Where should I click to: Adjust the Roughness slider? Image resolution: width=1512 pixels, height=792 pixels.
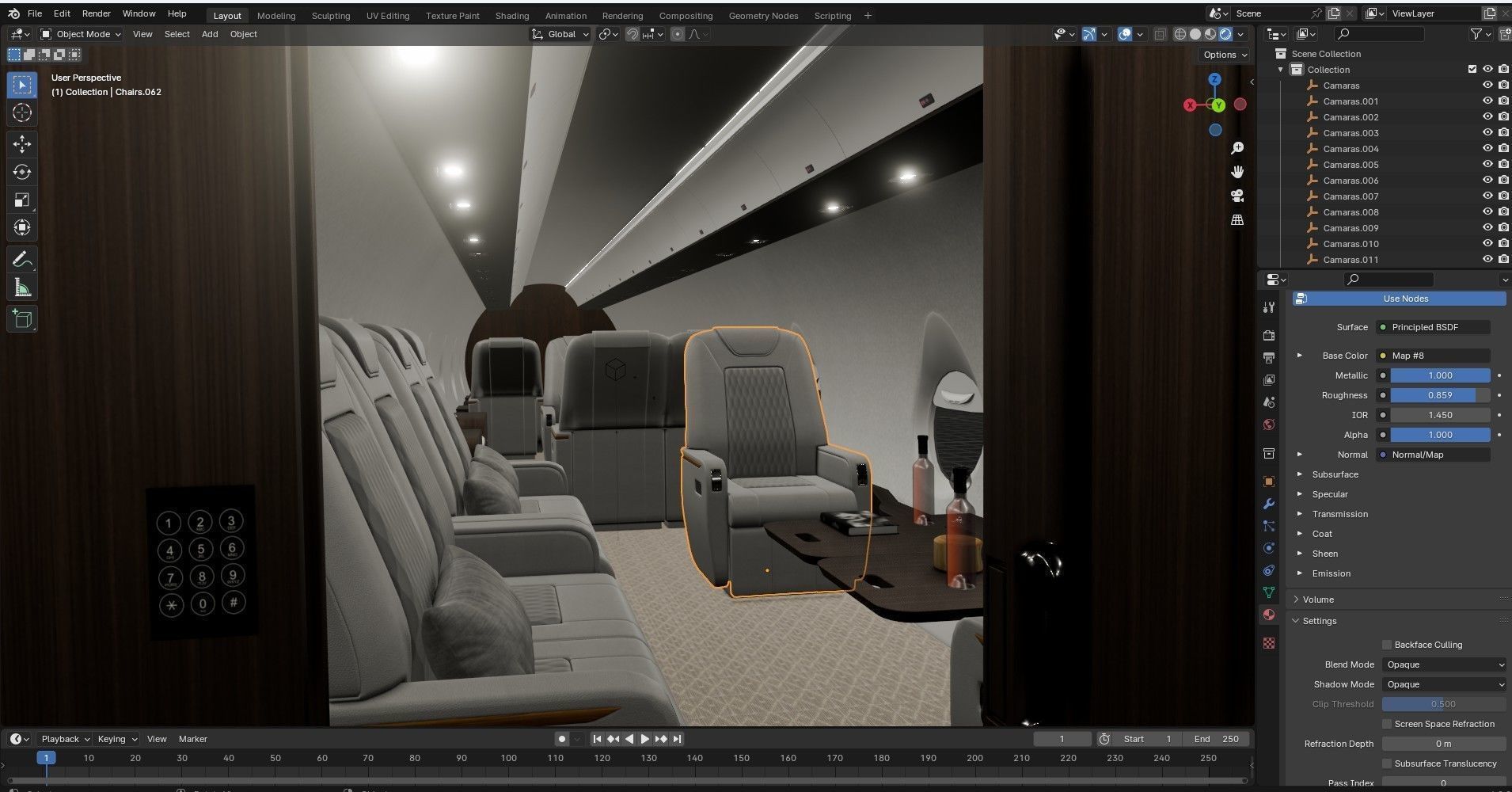(1440, 395)
